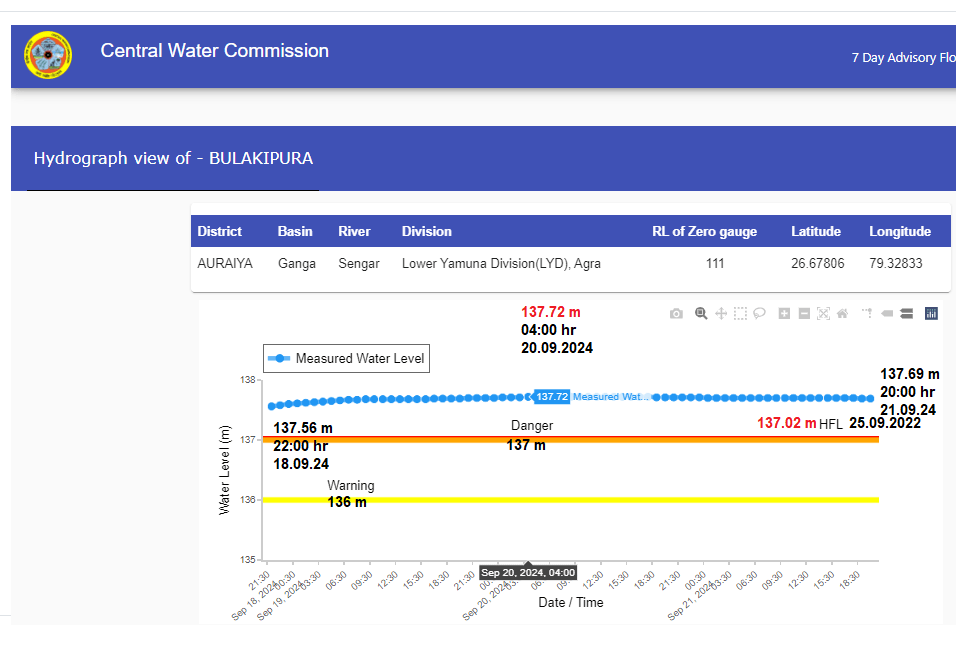Toggle spike lines on the chart
This screenshot has width=956, height=654.
[866, 314]
